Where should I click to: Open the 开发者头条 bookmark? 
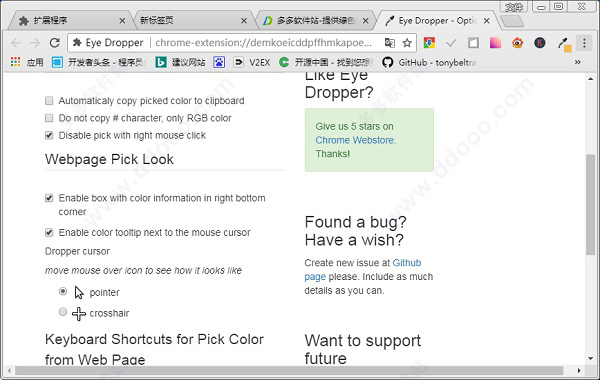pos(99,62)
